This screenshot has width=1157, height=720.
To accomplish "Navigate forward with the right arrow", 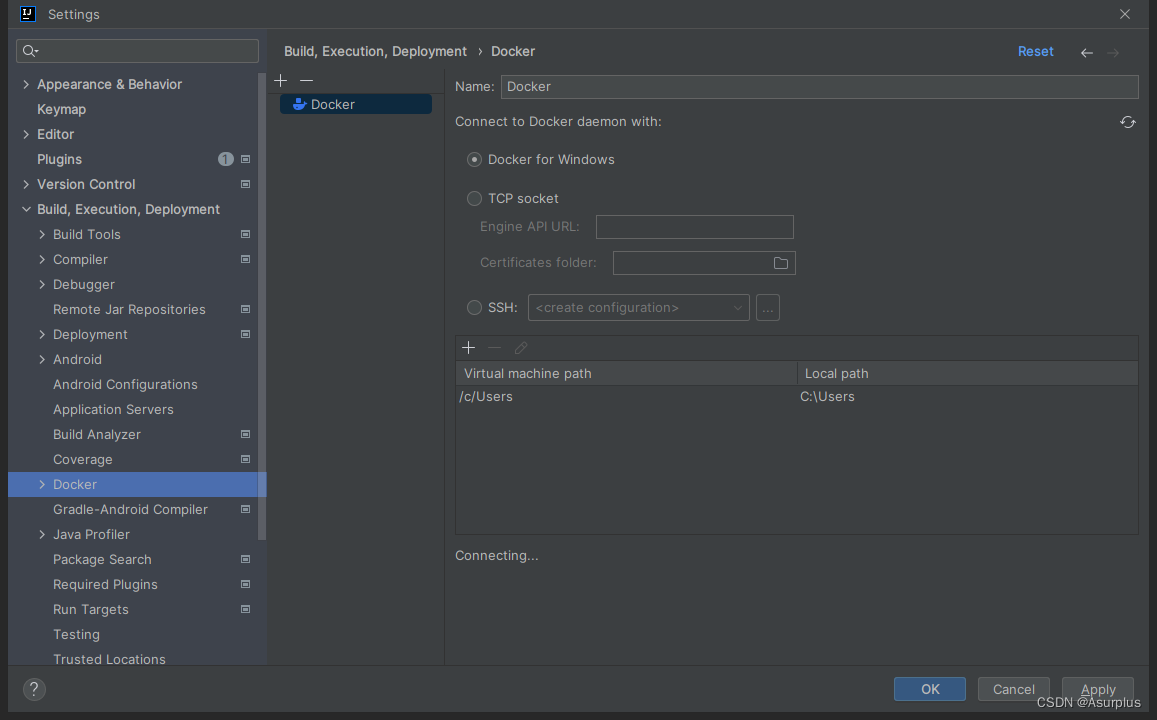I will [1113, 52].
